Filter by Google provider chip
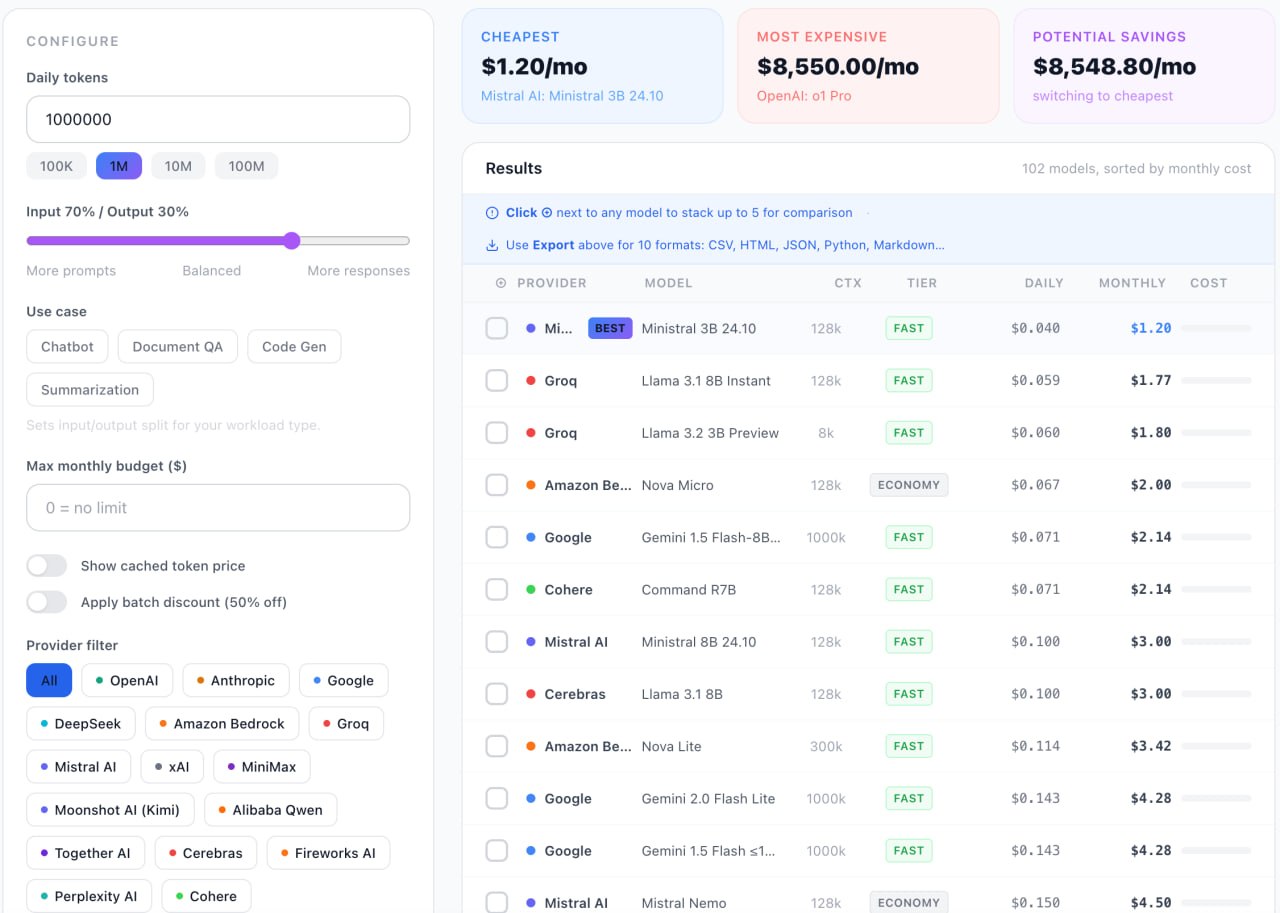1280x913 pixels. (344, 681)
